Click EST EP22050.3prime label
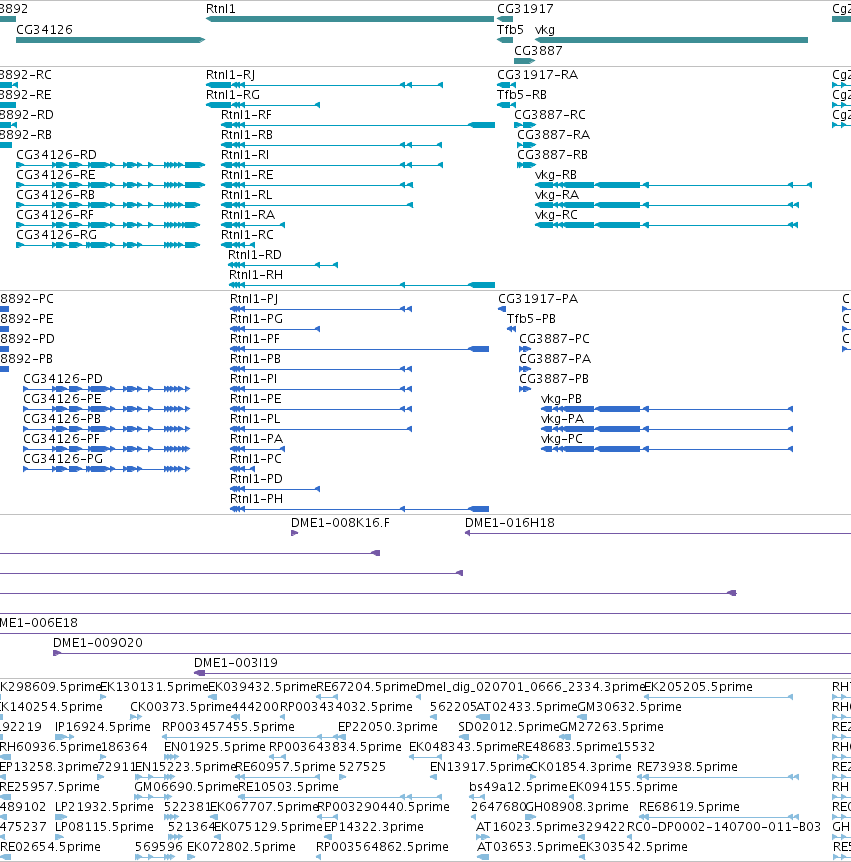 [388, 727]
